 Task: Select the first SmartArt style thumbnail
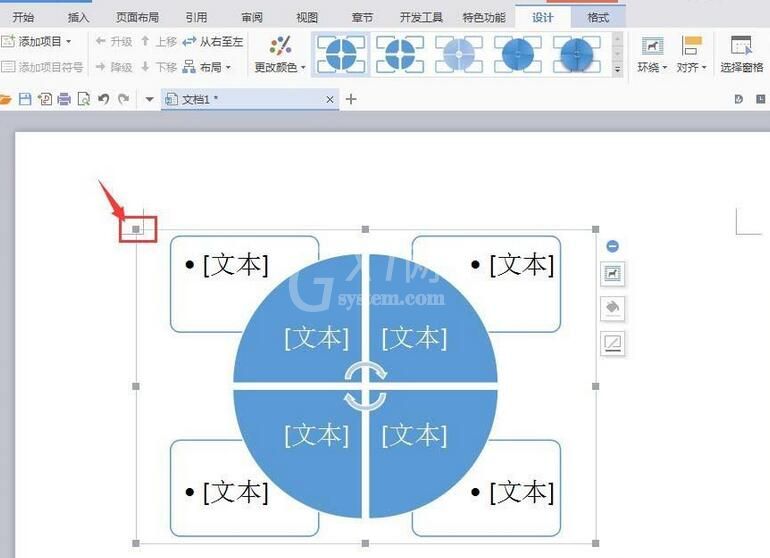tap(341, 54)
